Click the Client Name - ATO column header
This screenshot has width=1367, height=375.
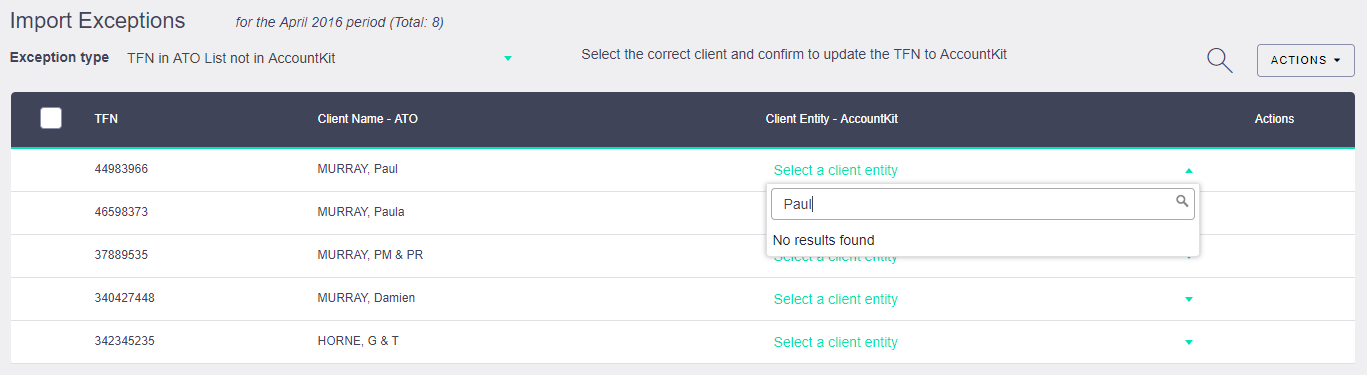click(367, 119)
